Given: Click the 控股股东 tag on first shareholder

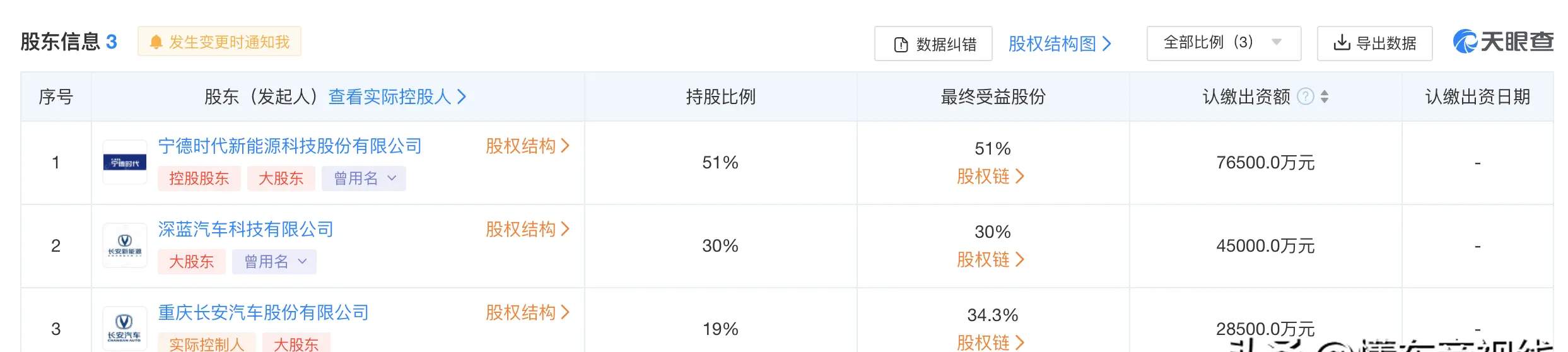Looking at the screenshot, I should coord(199,179).
